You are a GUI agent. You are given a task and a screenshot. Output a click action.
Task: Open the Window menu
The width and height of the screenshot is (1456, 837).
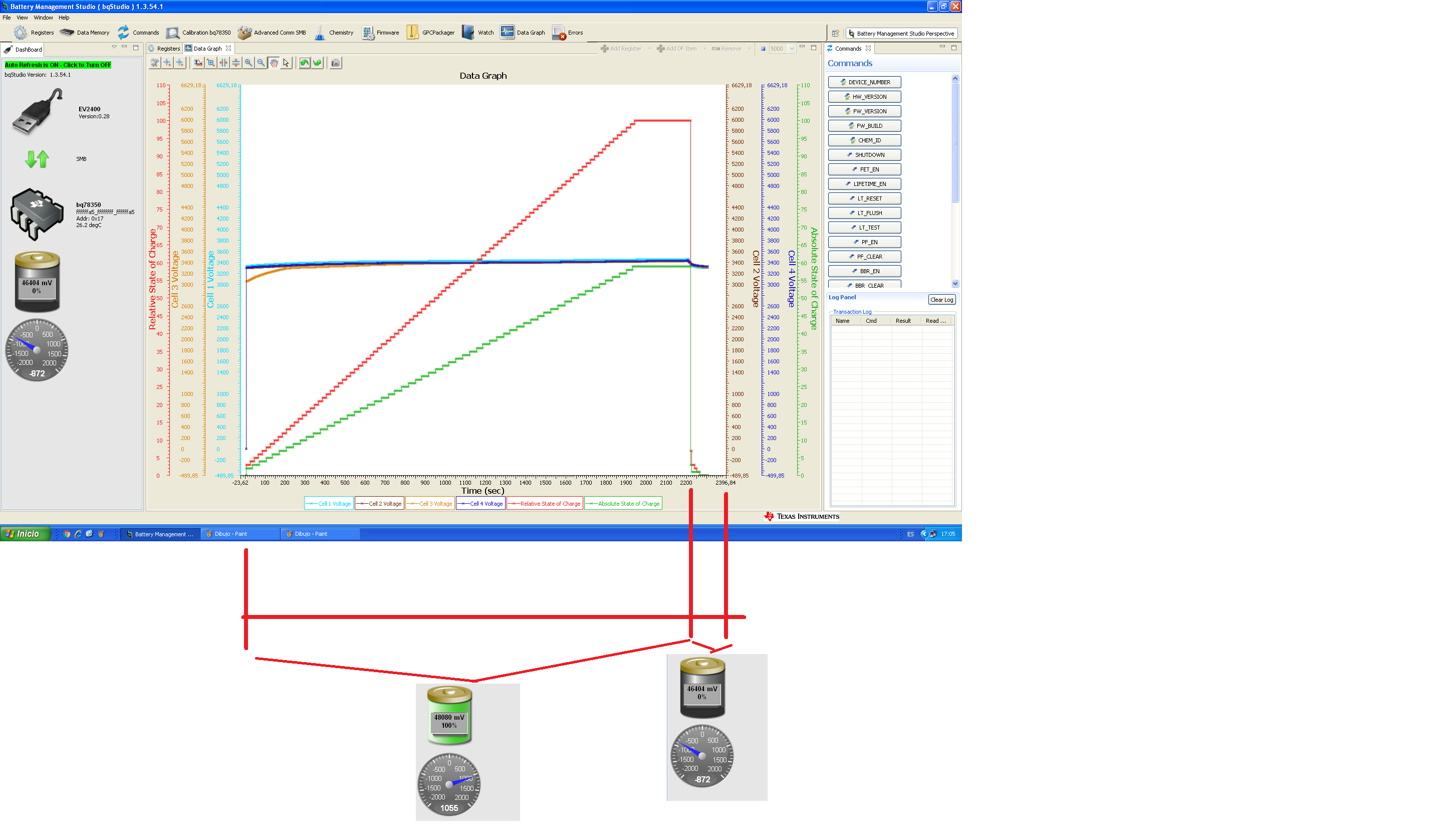(43, 18)
